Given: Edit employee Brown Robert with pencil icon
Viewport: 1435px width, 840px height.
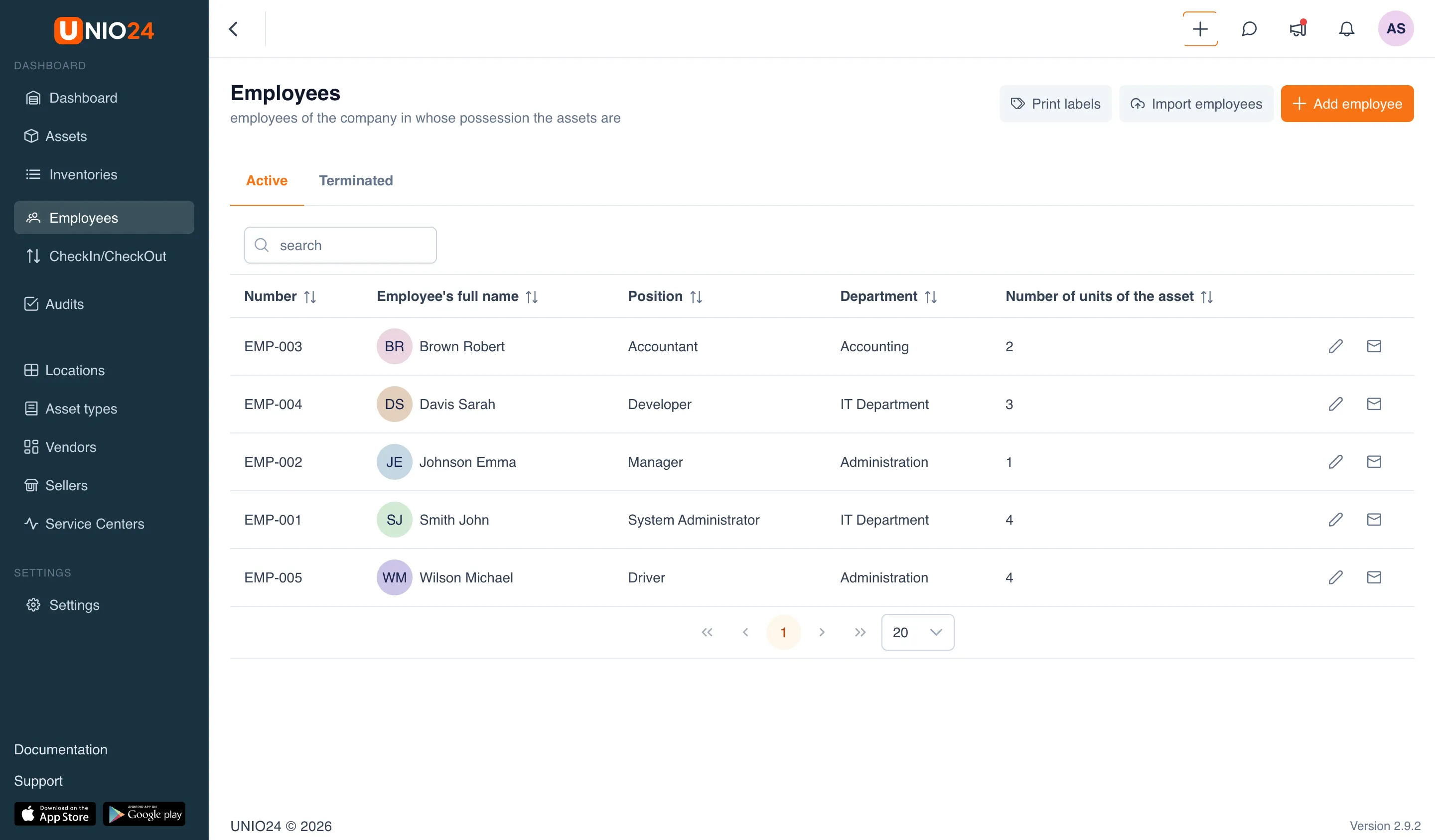Looking at the screenshot, I should 1335,346.
